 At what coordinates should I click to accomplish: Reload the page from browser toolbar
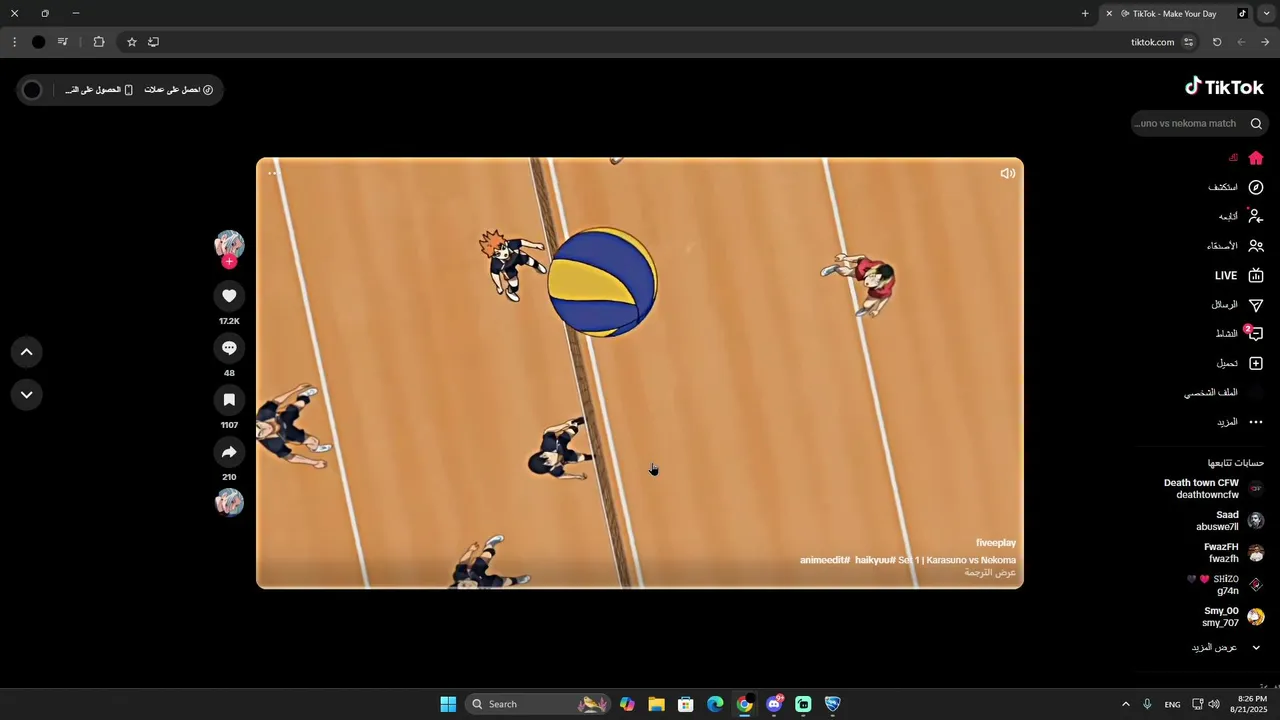coord(1217,42)
